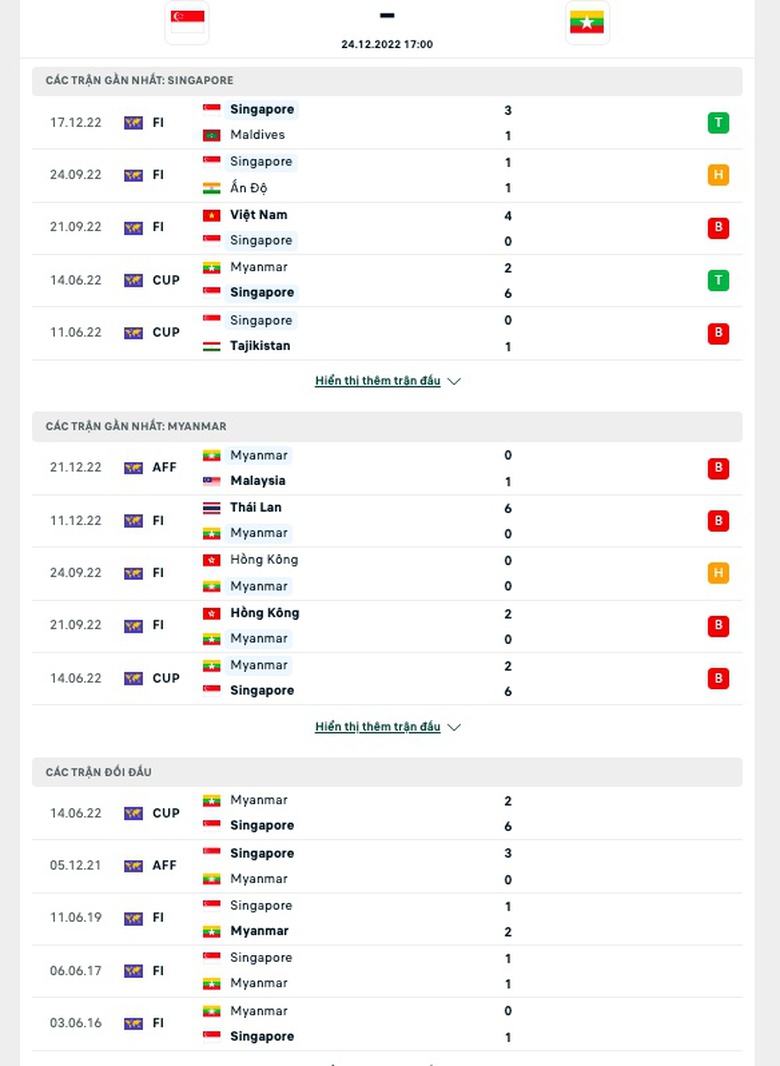Image resolution: width=780 pixels, height=1066 pixels.
Task: Click the Thái Lan flag icon
Action: coord(211,508)
